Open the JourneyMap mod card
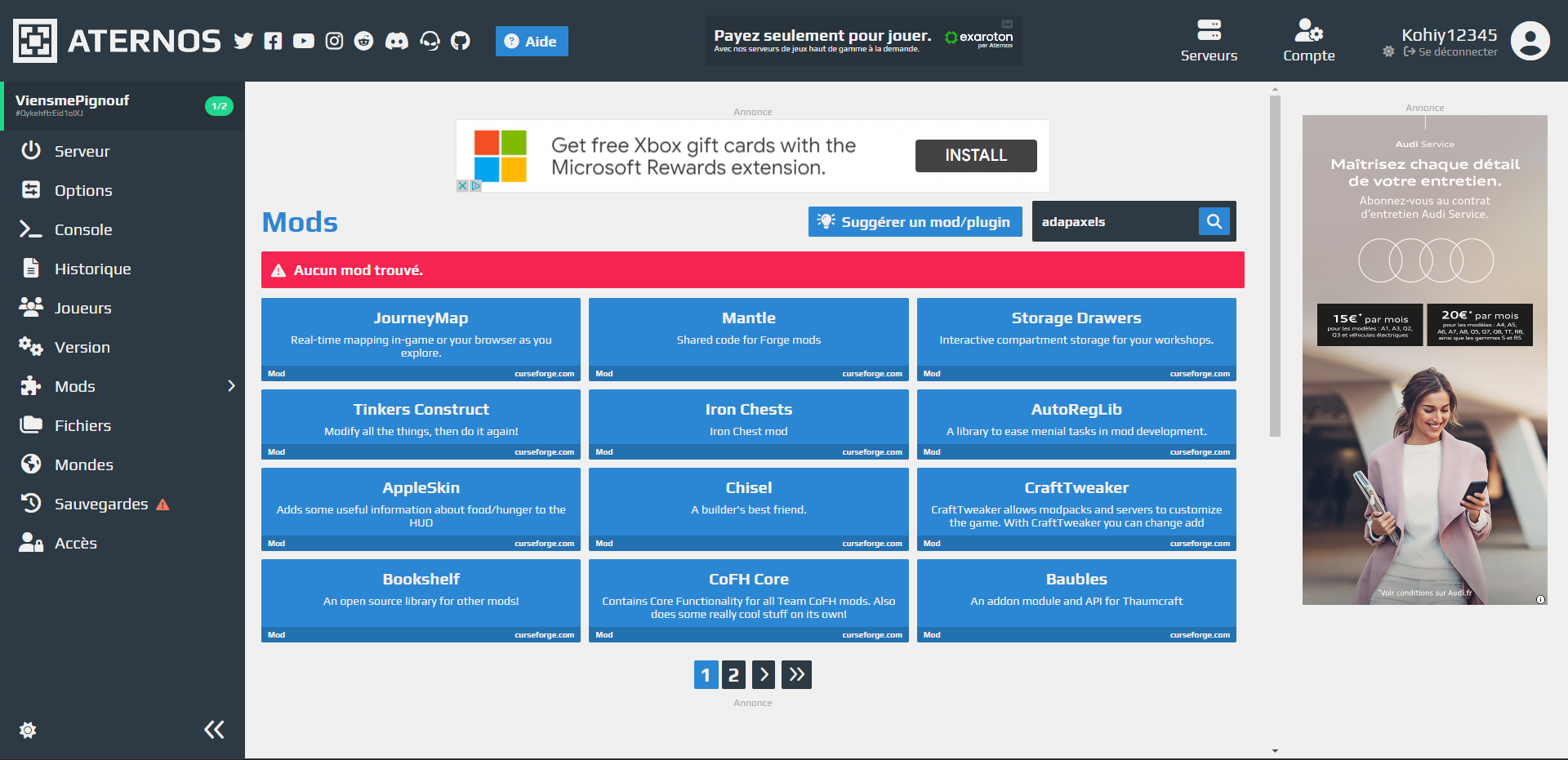The height and width of the screenshot is (760, 1568). (421, 339)
